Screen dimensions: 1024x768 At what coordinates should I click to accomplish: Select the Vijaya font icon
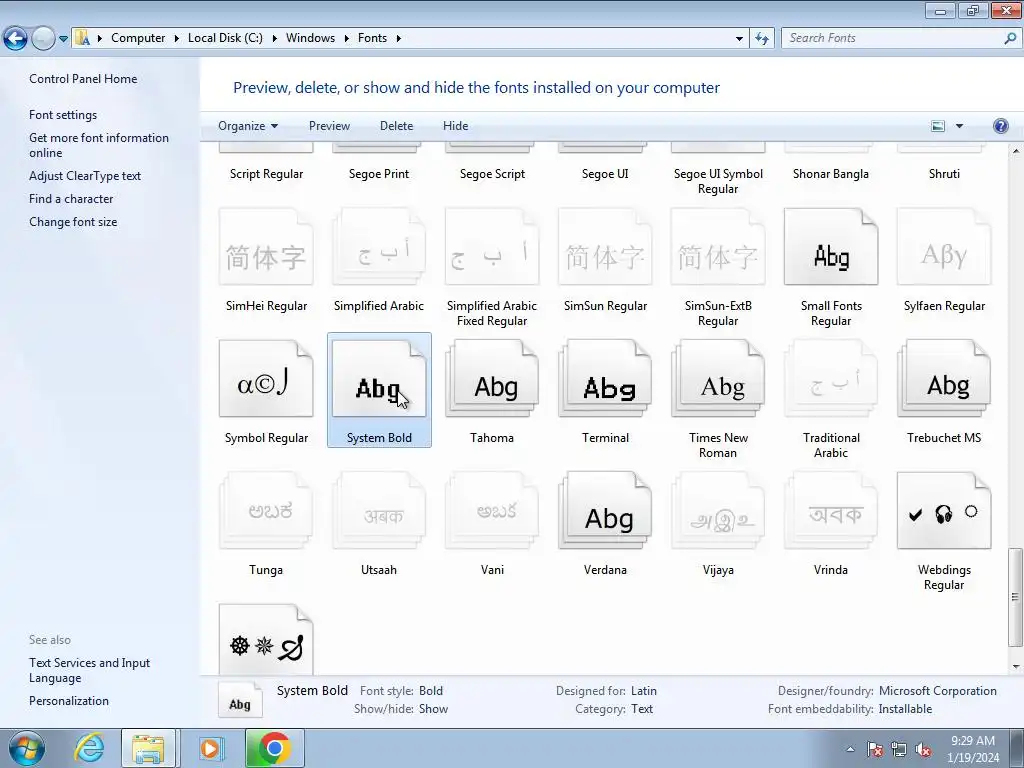(718, 511)
